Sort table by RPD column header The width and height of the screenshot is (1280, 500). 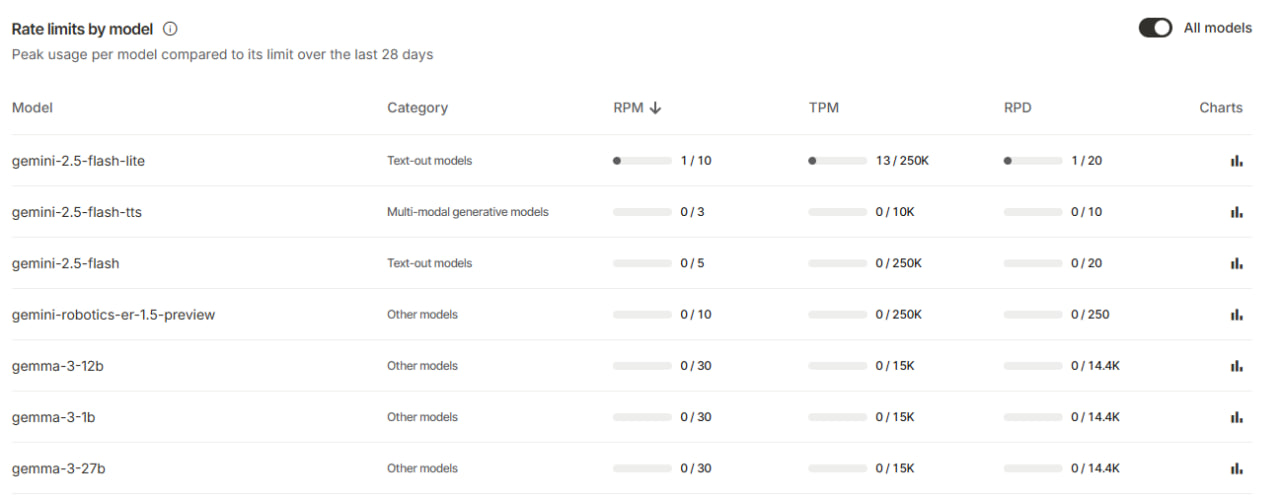[1017, 108]
